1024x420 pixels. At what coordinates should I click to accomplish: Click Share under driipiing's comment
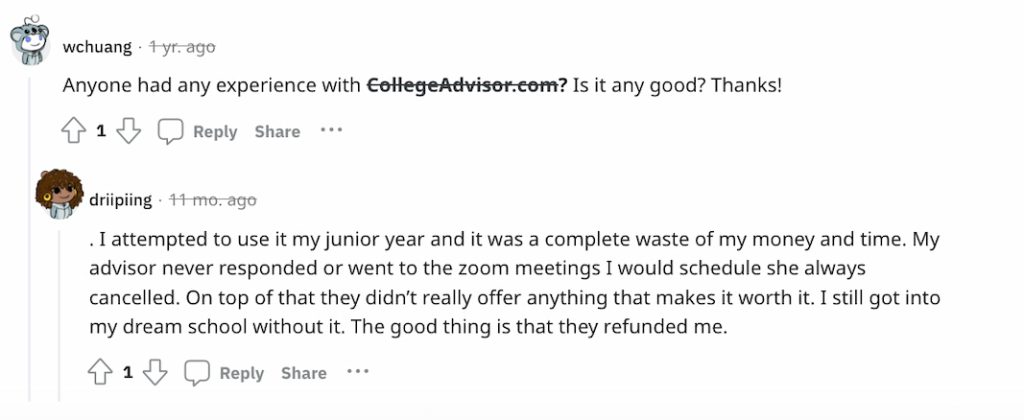(x=304, y=373)
